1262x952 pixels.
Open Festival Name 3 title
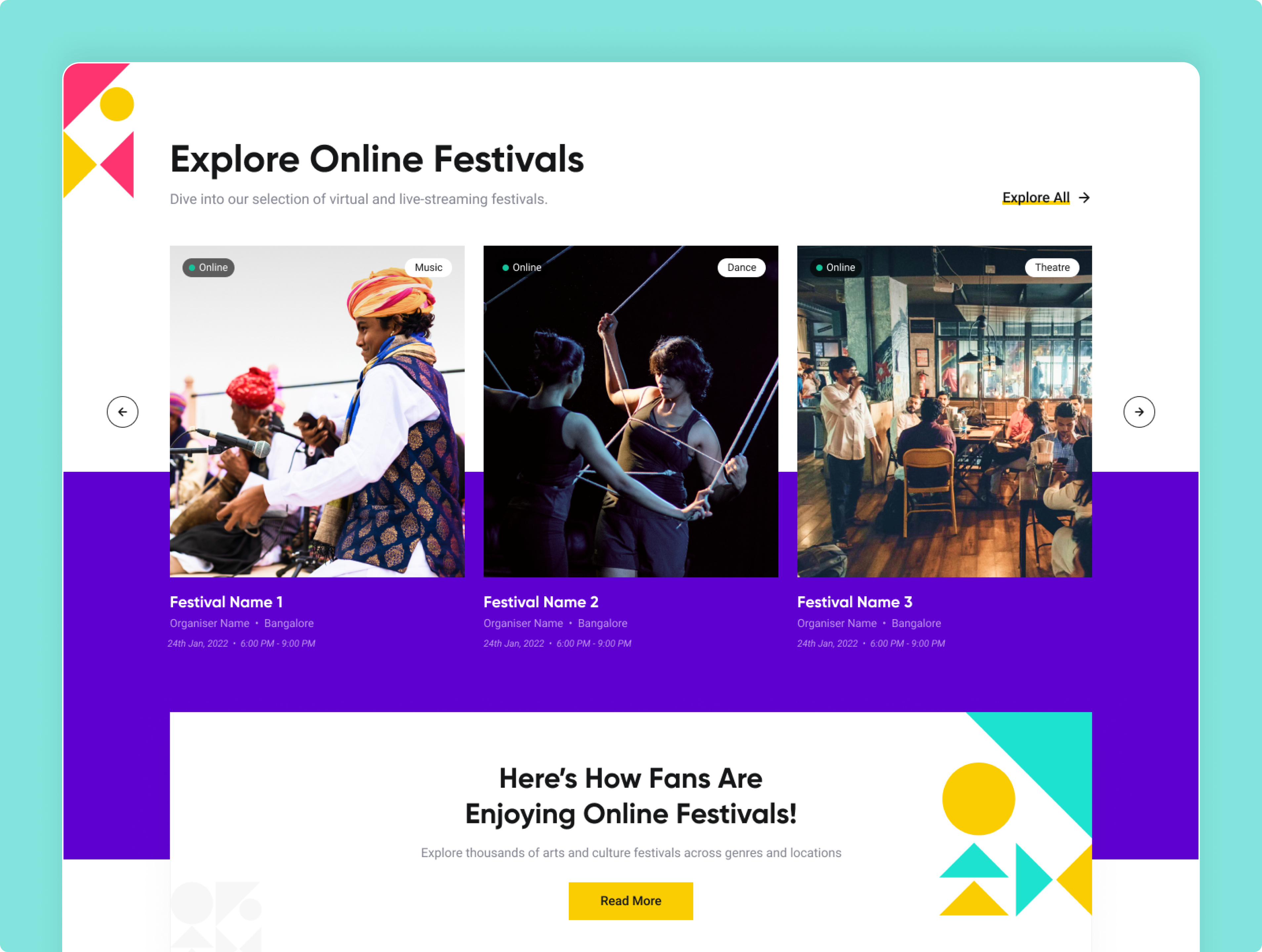pos(855,602)
